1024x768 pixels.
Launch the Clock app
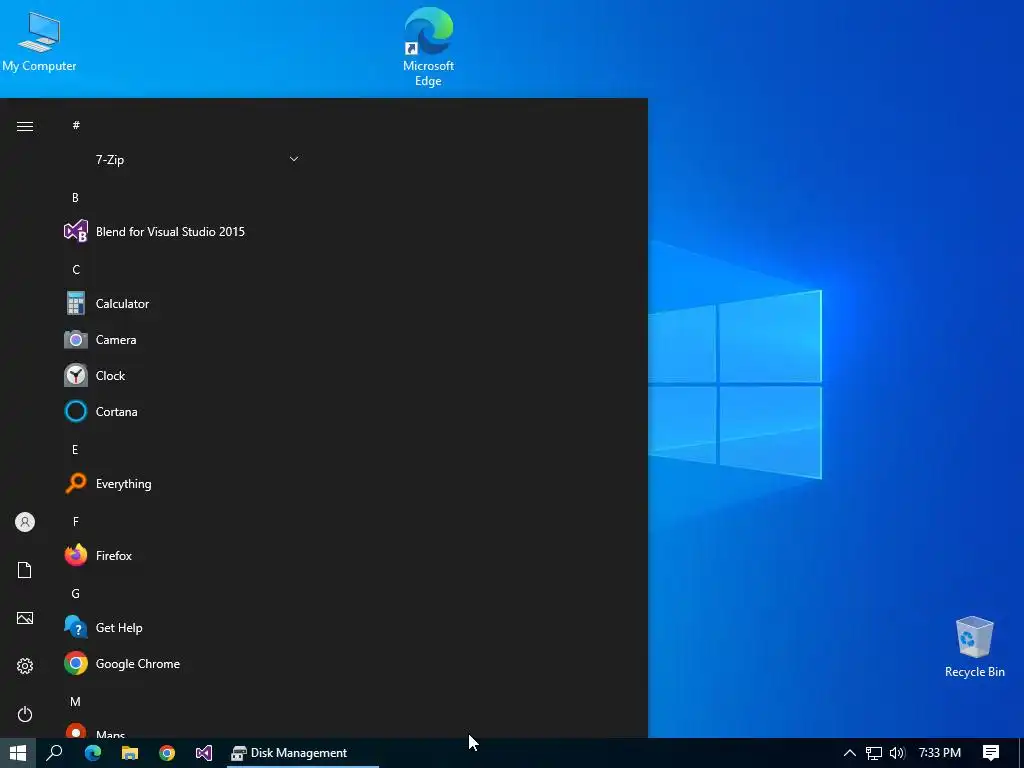point(185,376)
